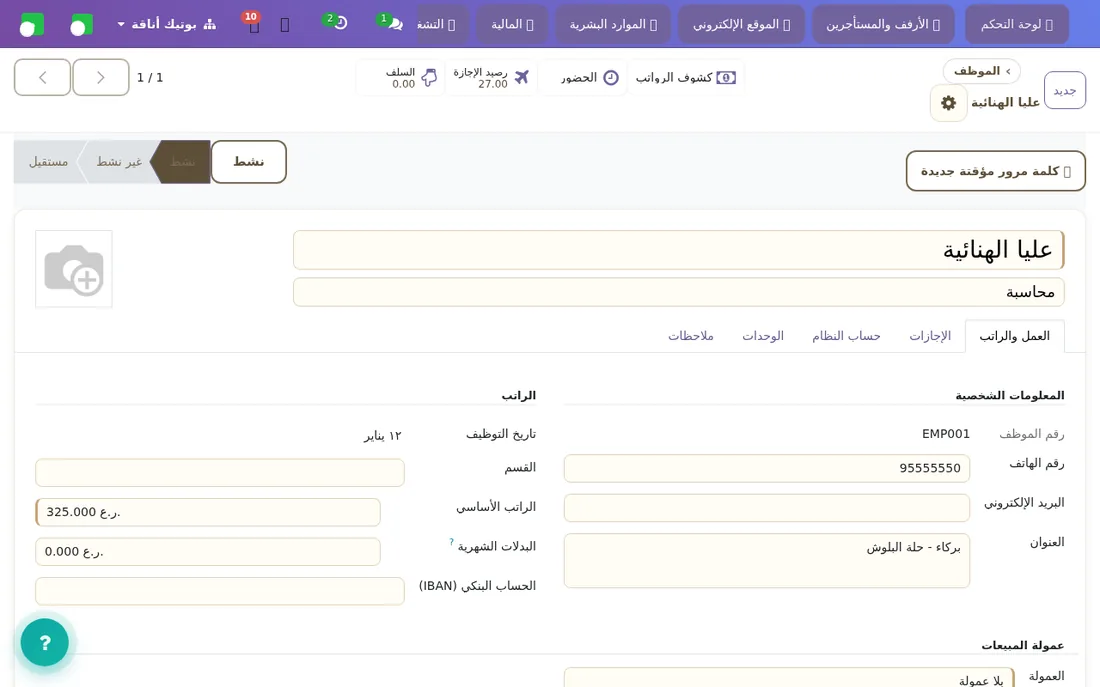Open the gear actions menu beside عليا الهنائية
The image size is (1100, 687).
948,102
